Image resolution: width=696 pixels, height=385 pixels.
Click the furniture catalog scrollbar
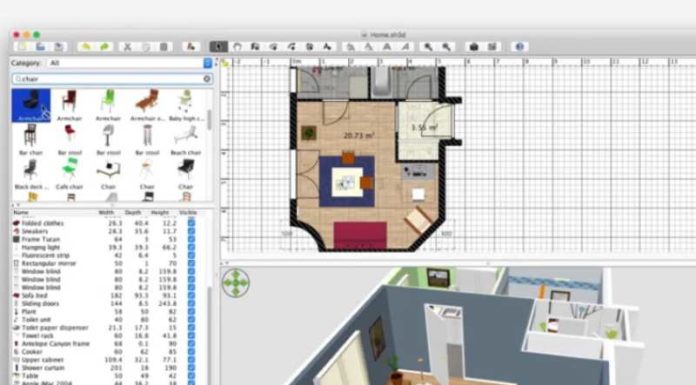pyautogui.click(x=209, y=120)
